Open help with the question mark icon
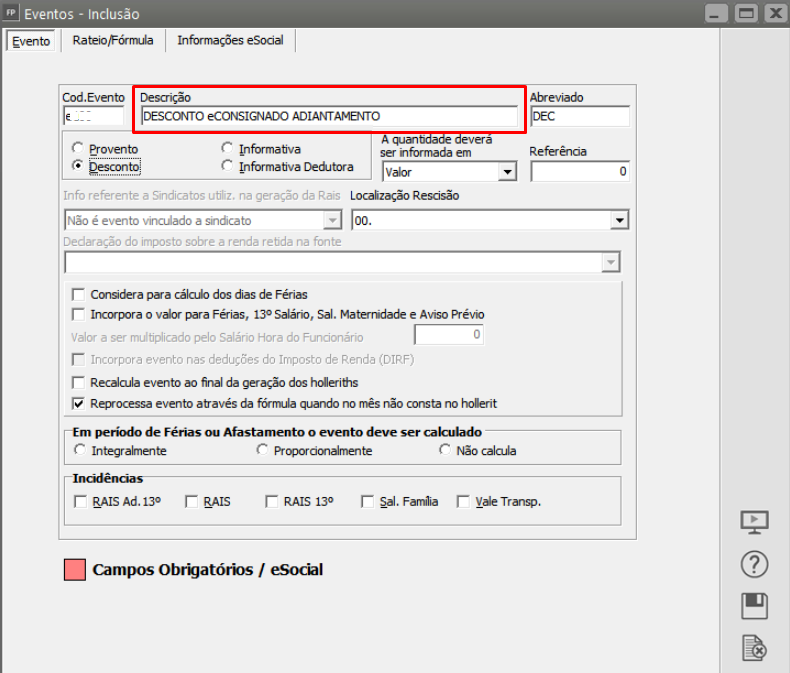 [753, 564]
